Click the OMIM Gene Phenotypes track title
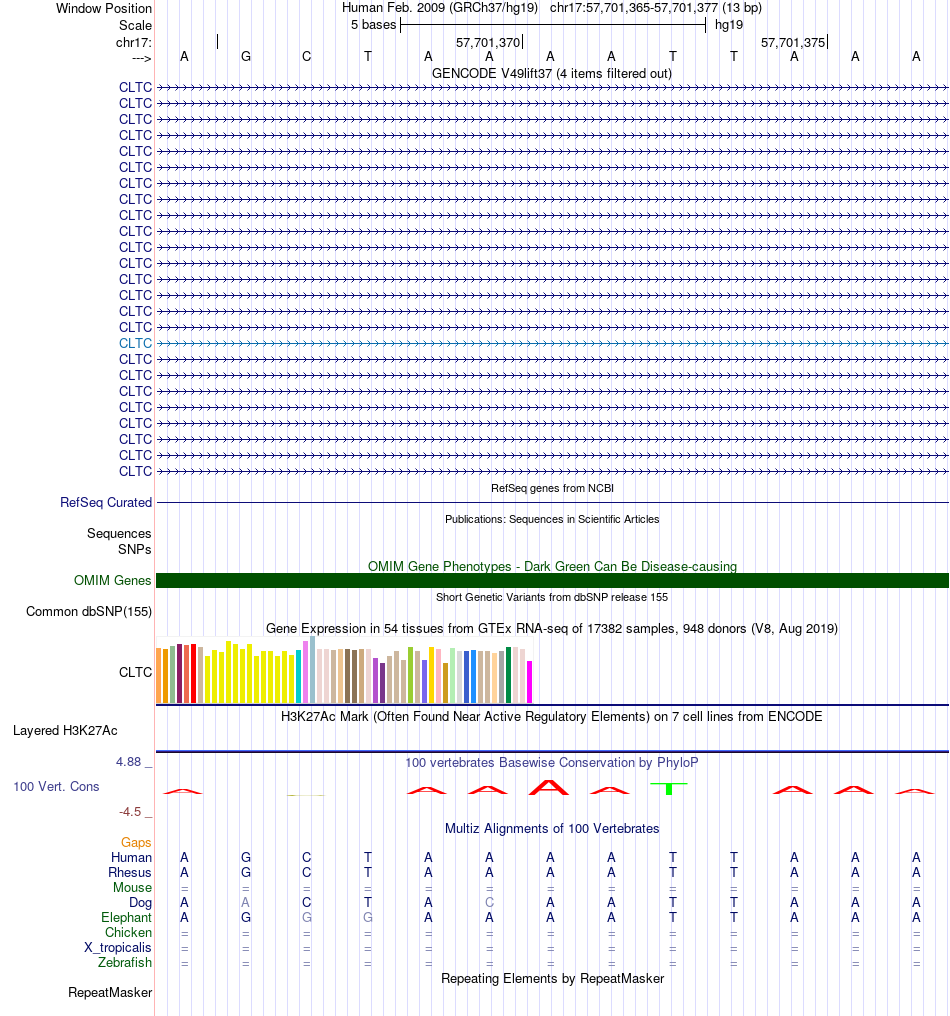This screenshot has height=1016, width=950. 552,566
